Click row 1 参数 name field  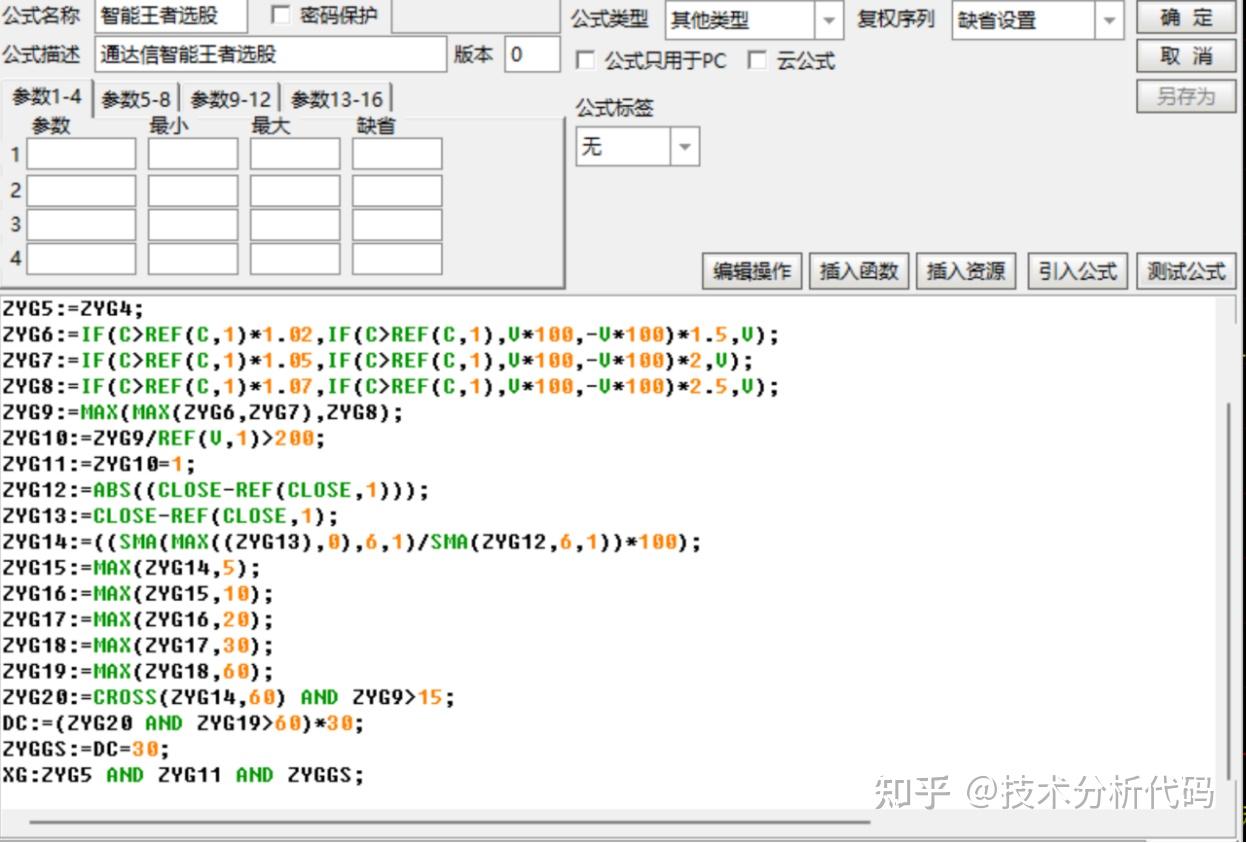[81, 154]
